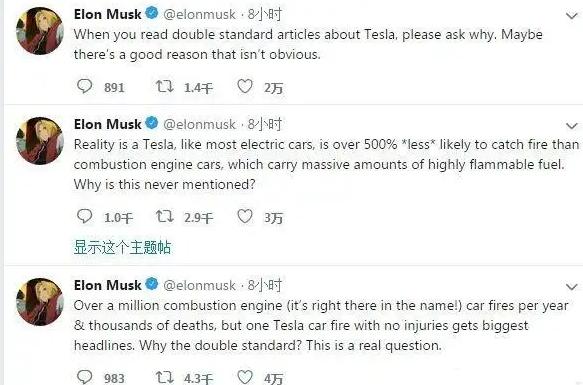Like the tweet with 4万 likes

(x=245, y=377)
